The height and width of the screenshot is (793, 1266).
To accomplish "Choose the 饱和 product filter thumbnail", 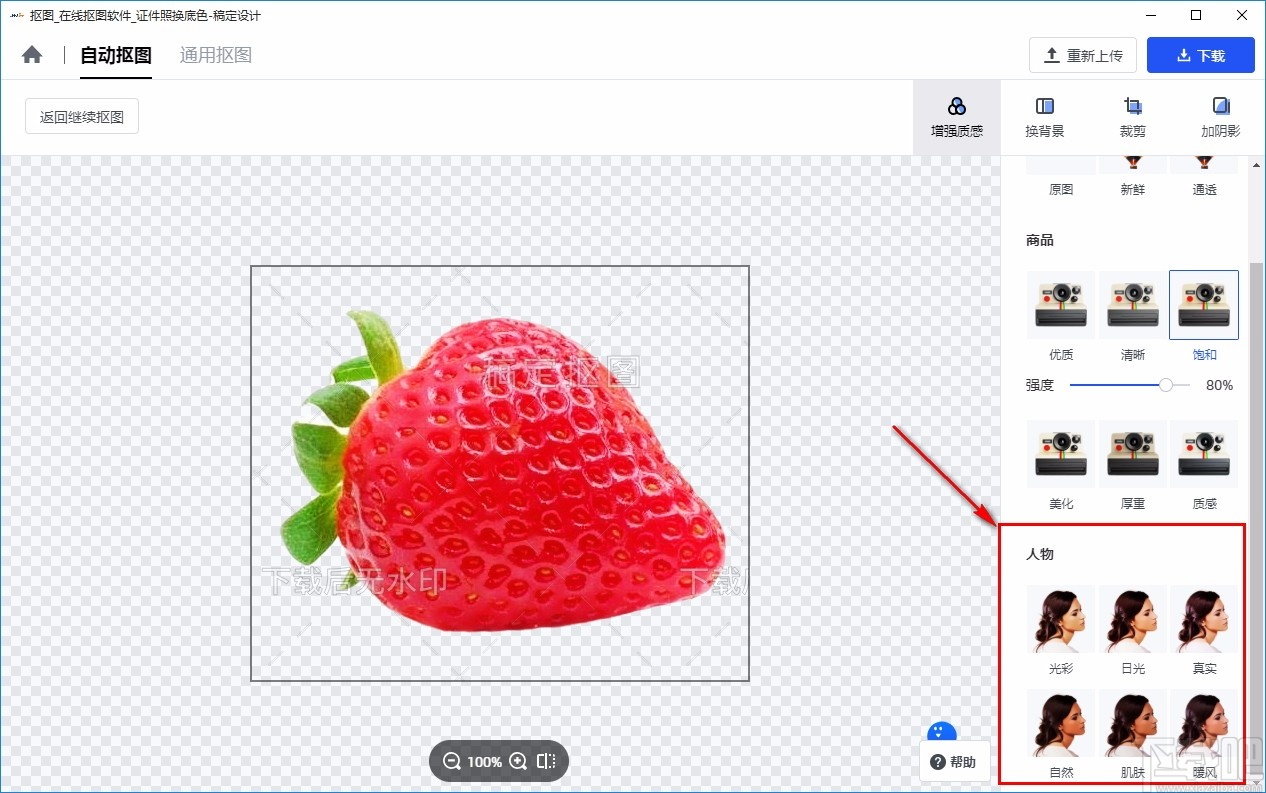I will pos(1204,305).
